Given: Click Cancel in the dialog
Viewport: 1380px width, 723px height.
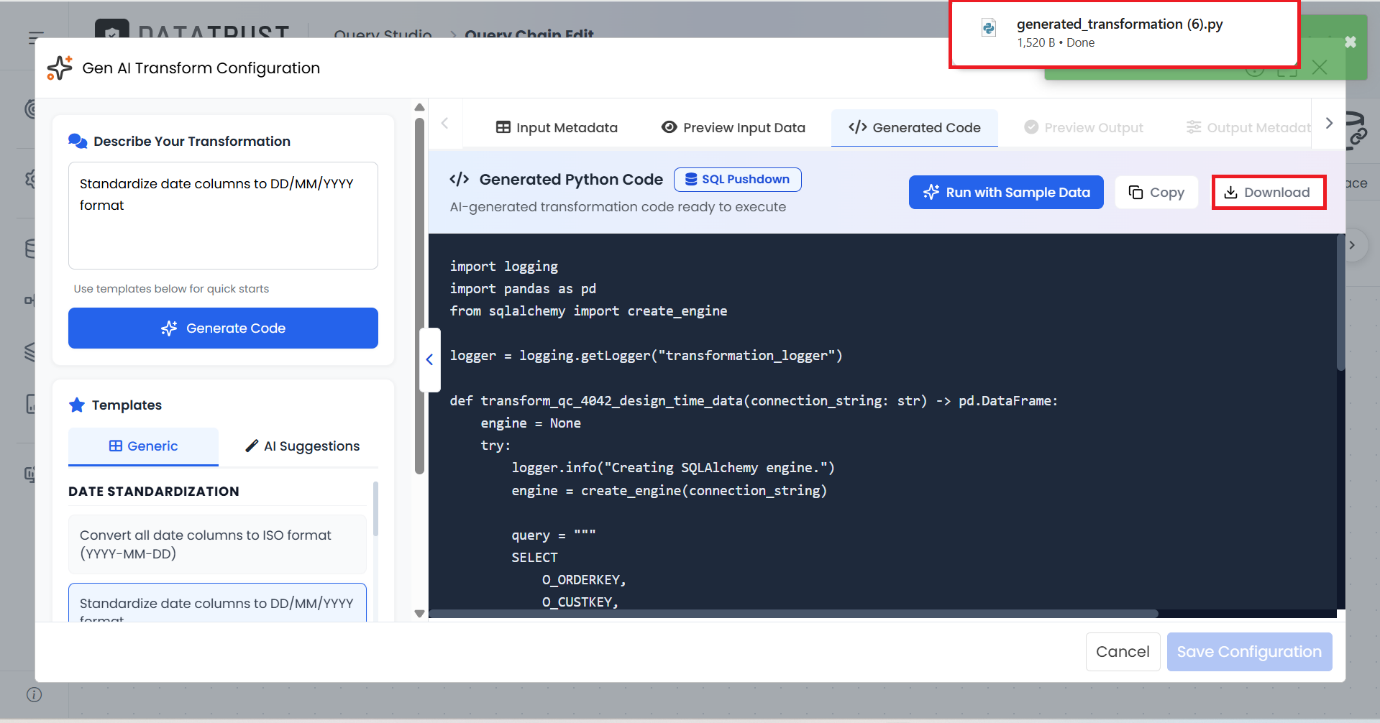Looking at the screenshot, I should coord(1123,652).
